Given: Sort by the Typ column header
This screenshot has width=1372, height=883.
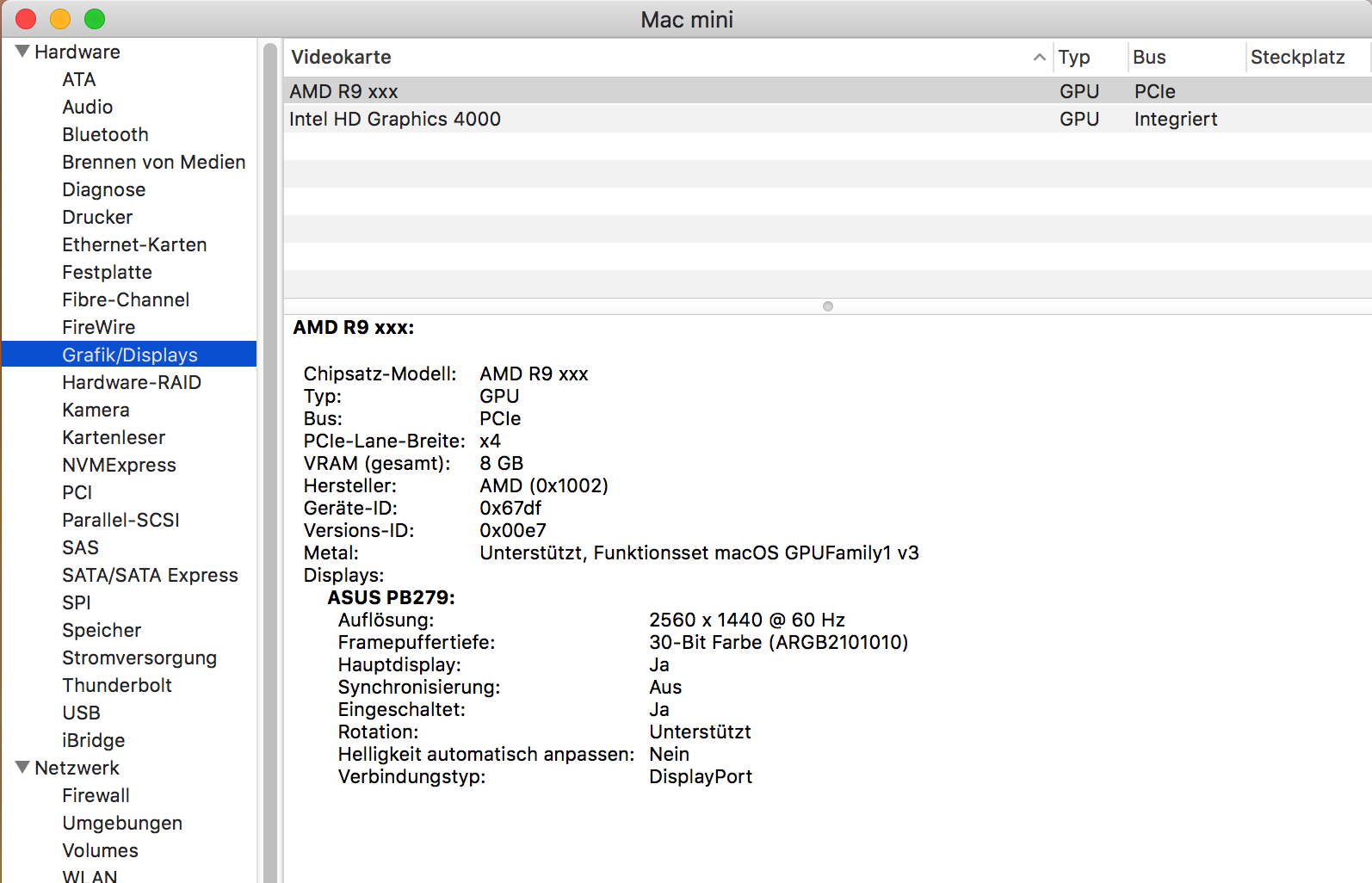Looking at the screenshot, I should [1074, 57].
